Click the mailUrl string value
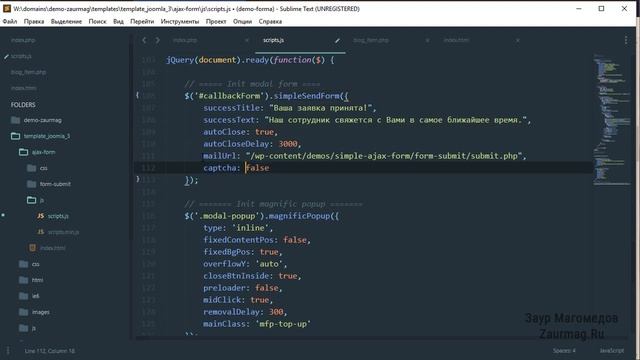This screenshot has width=640, height=360. [384, 156]
